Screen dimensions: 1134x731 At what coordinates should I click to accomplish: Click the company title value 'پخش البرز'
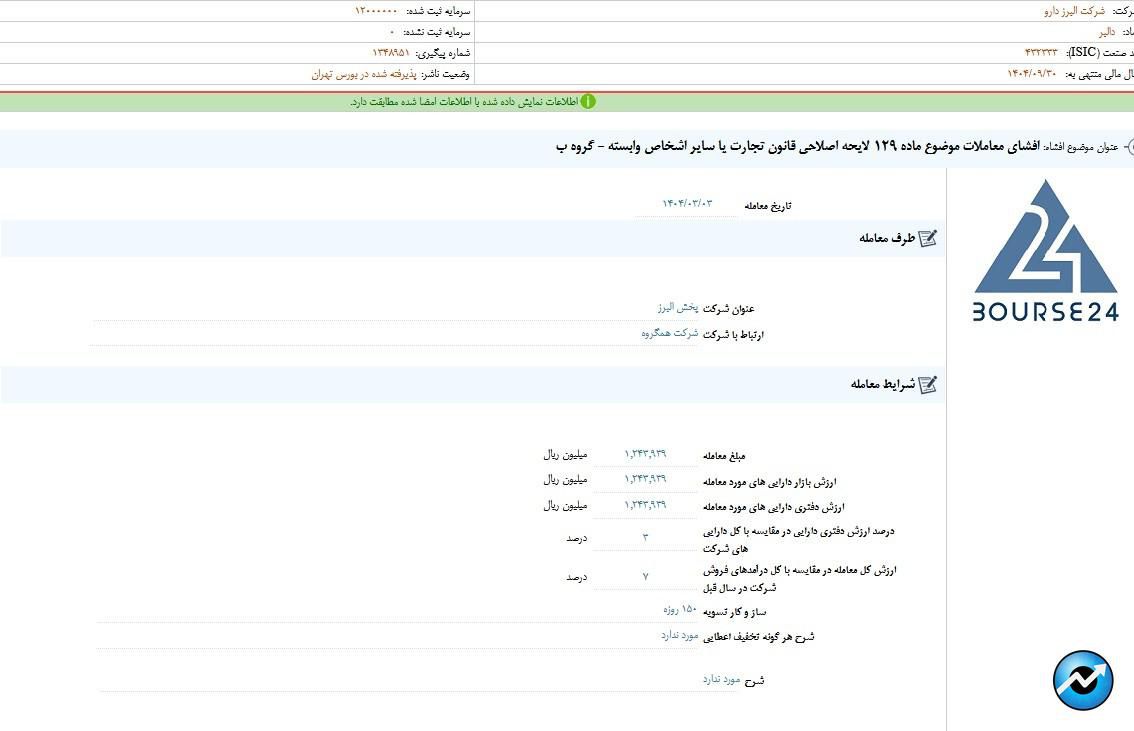678,308
